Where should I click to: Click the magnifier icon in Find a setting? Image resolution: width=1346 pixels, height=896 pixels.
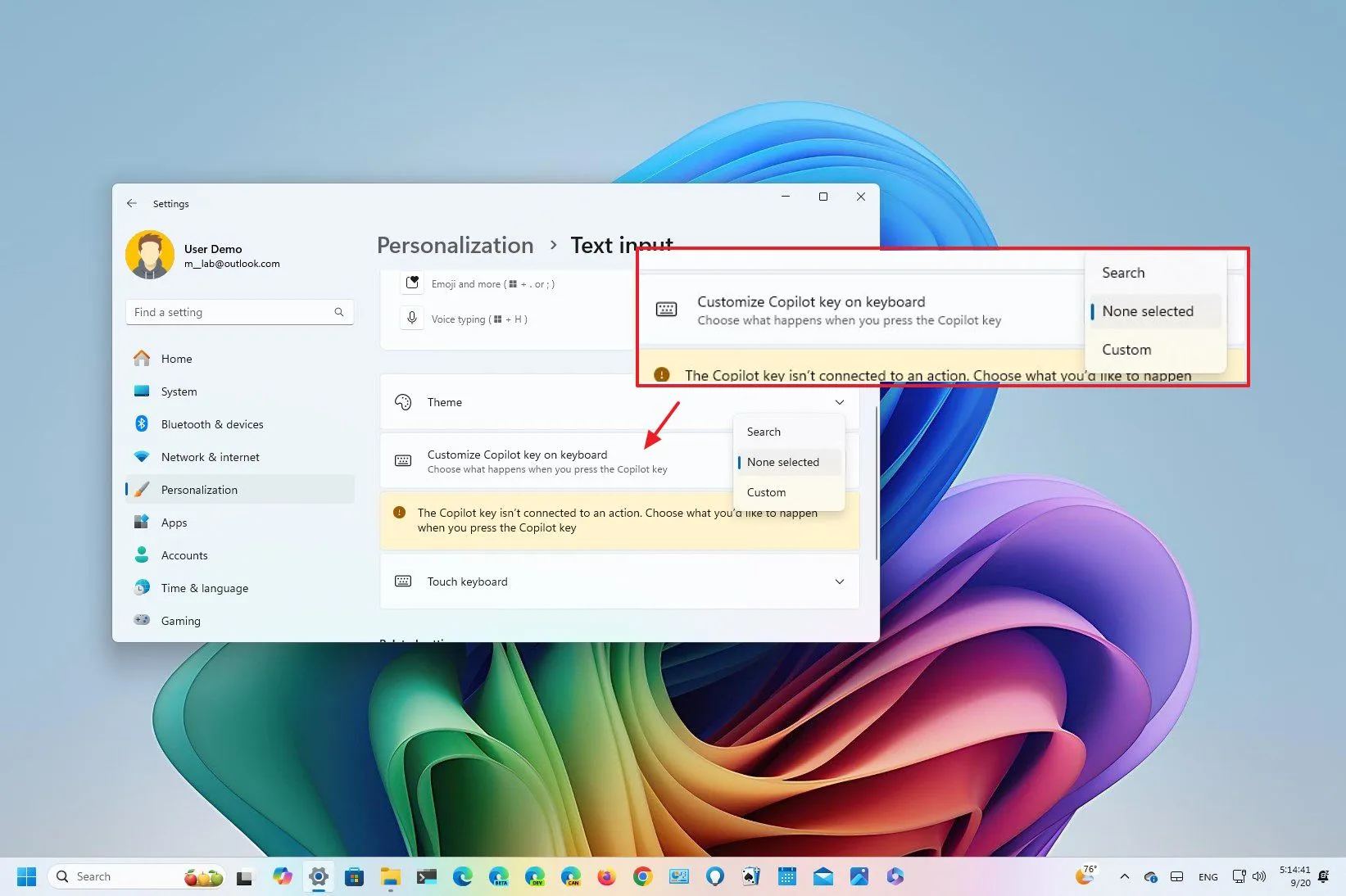339,312
